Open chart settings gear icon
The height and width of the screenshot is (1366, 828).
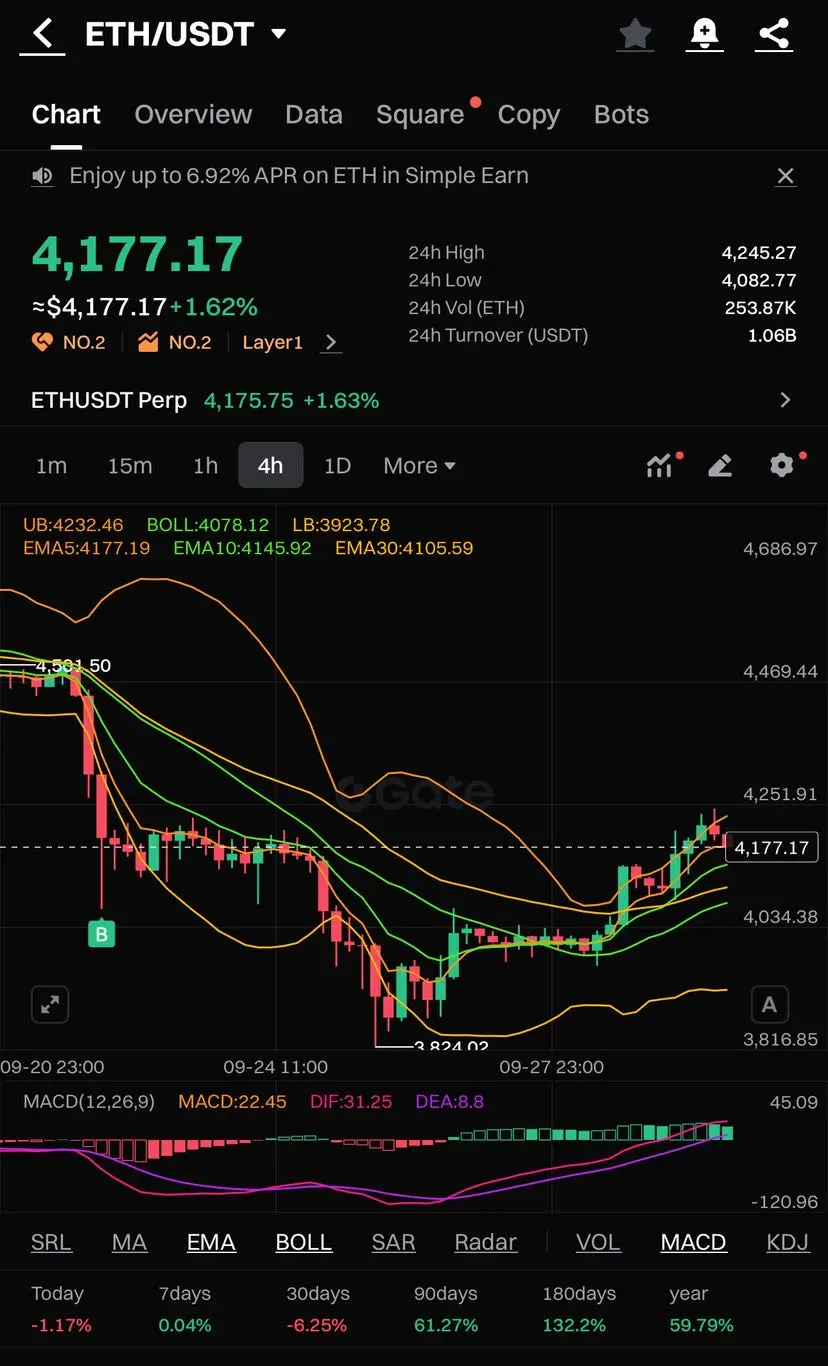782,465
